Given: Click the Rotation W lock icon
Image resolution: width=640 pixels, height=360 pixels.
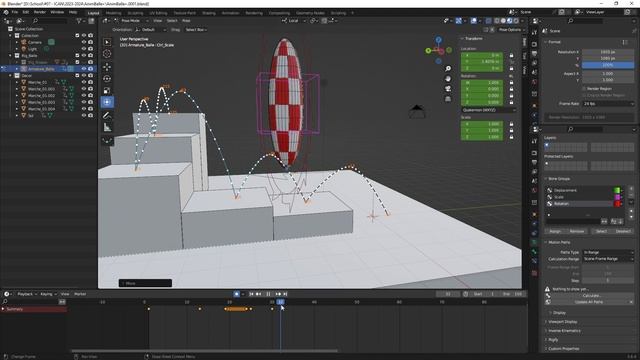Looking at the screenshot, I should point(511,82).
